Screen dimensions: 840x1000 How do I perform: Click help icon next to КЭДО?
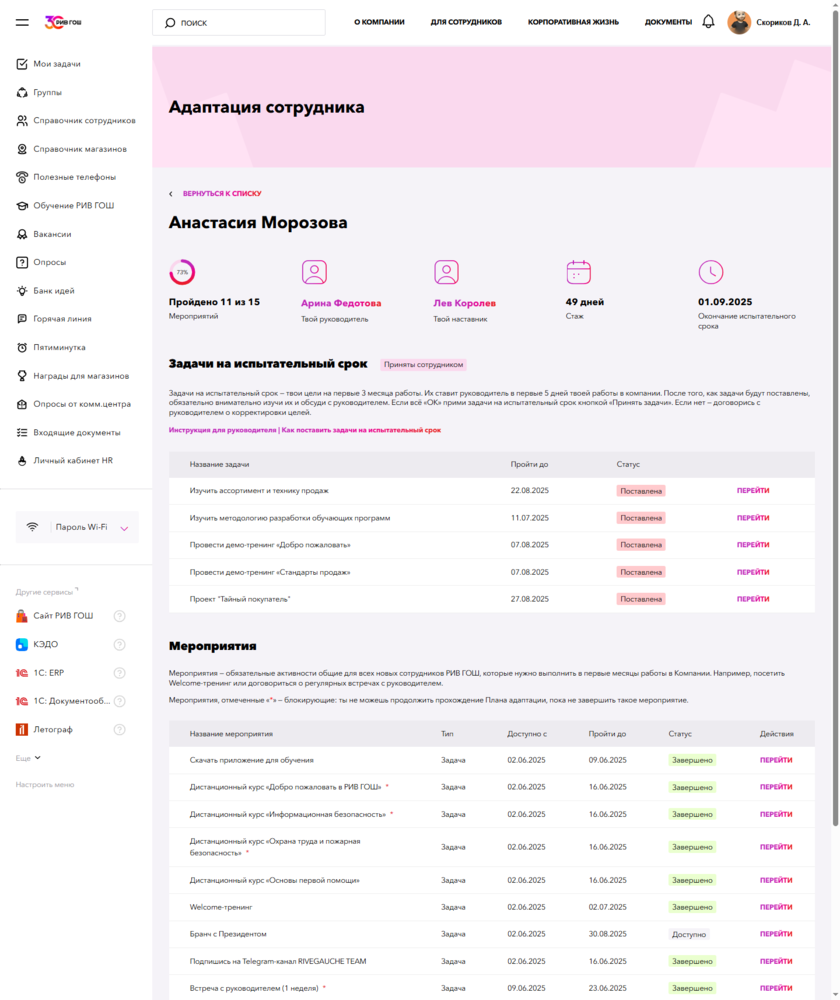pos(119,644)
